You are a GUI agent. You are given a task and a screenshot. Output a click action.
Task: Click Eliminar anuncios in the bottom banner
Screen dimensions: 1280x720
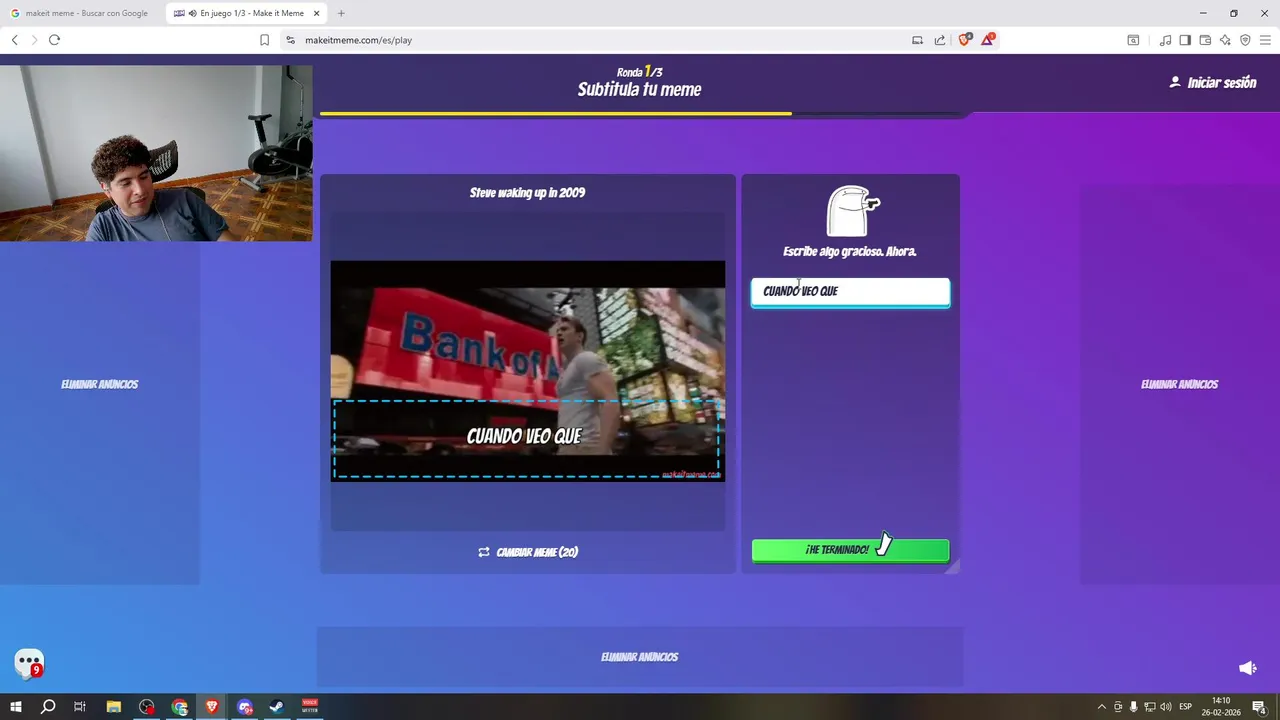pos(639,657)
